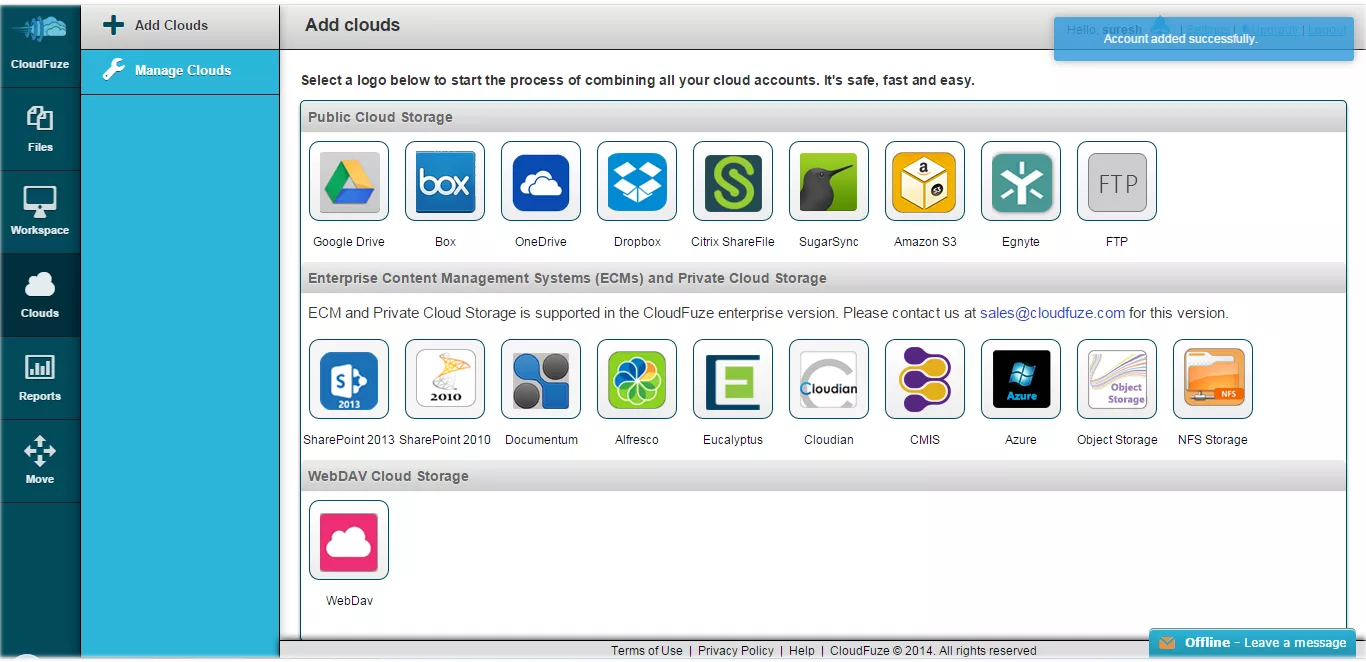Click the WebDAV Cloud Storage heading
The image size is (1366, 662).
pos(388,476)
